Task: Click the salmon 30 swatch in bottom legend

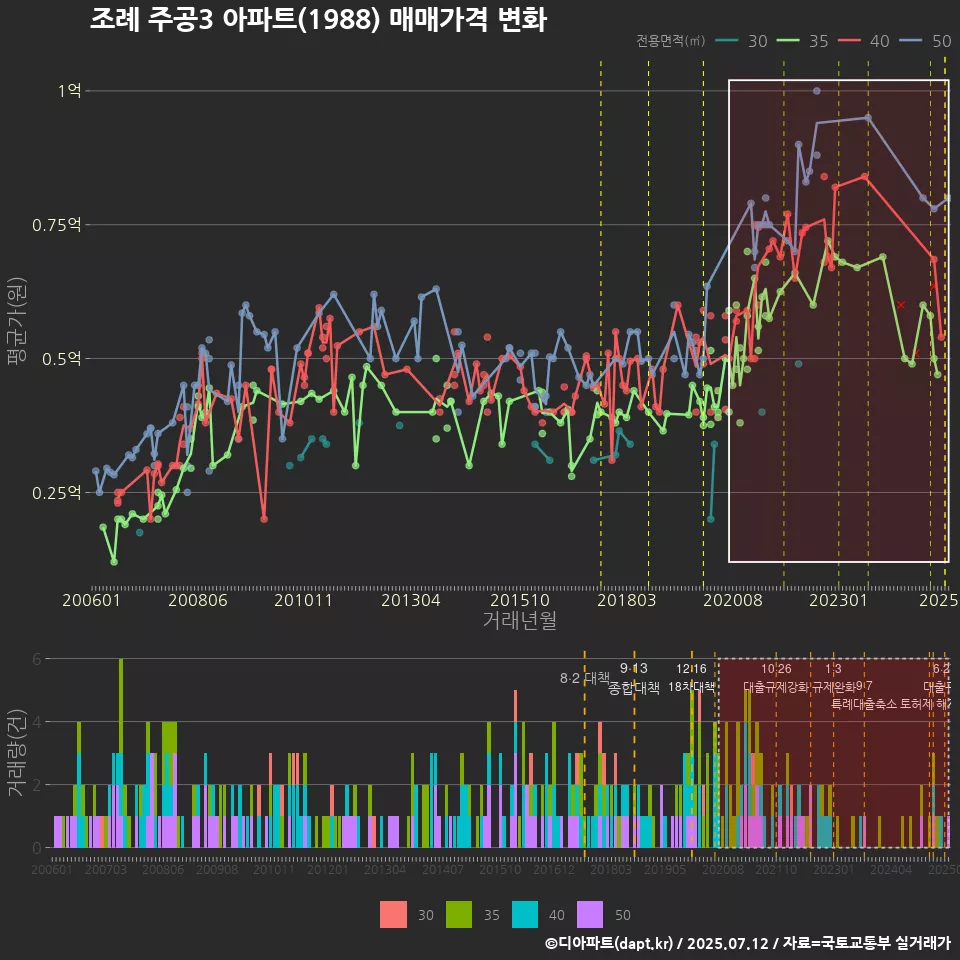Action: tap(393, 914)
